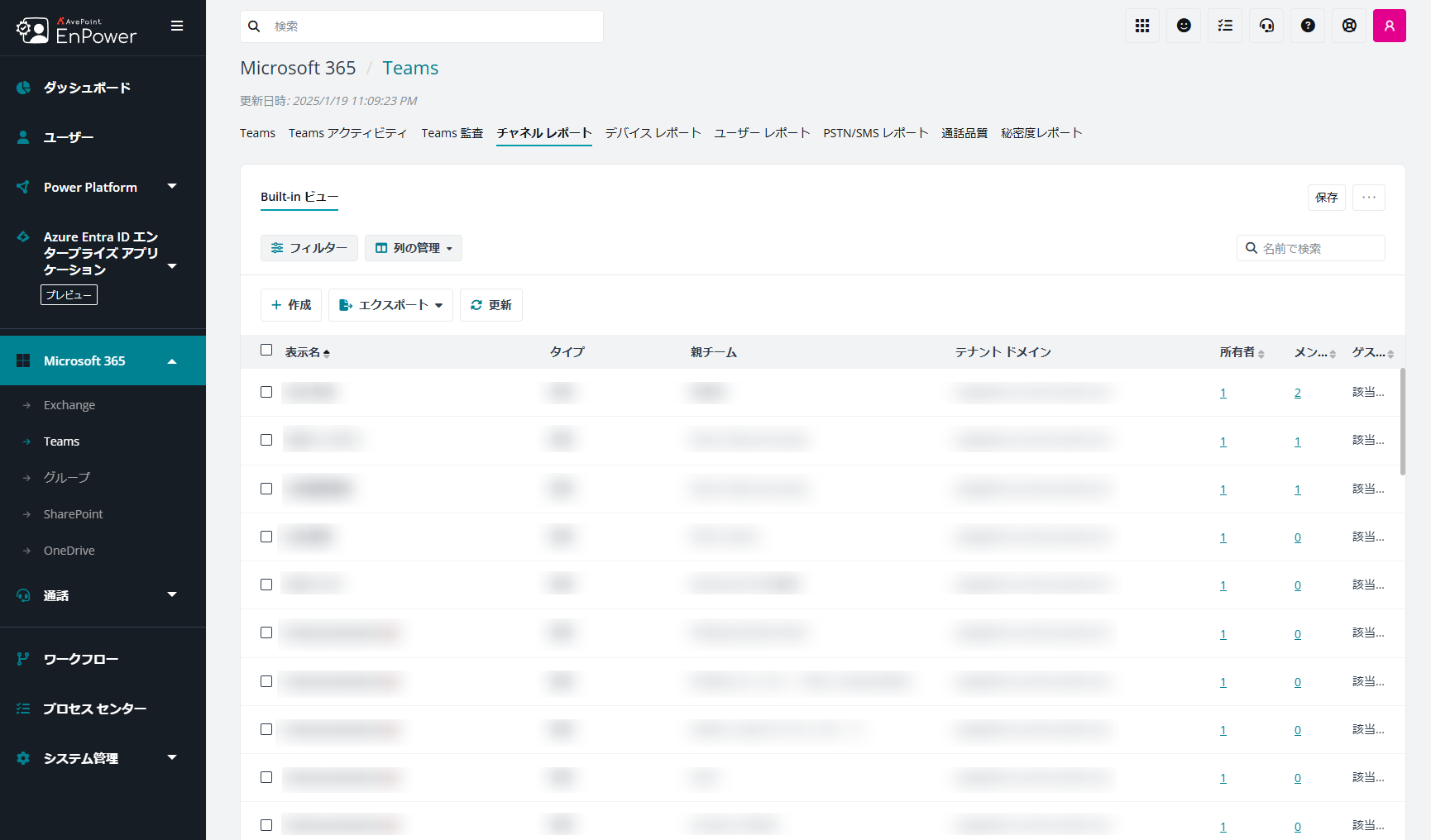Viewport: 1431px width, 840px height.
Task: Switch to Teams 監査 tab
Action: tap(452, 133)
